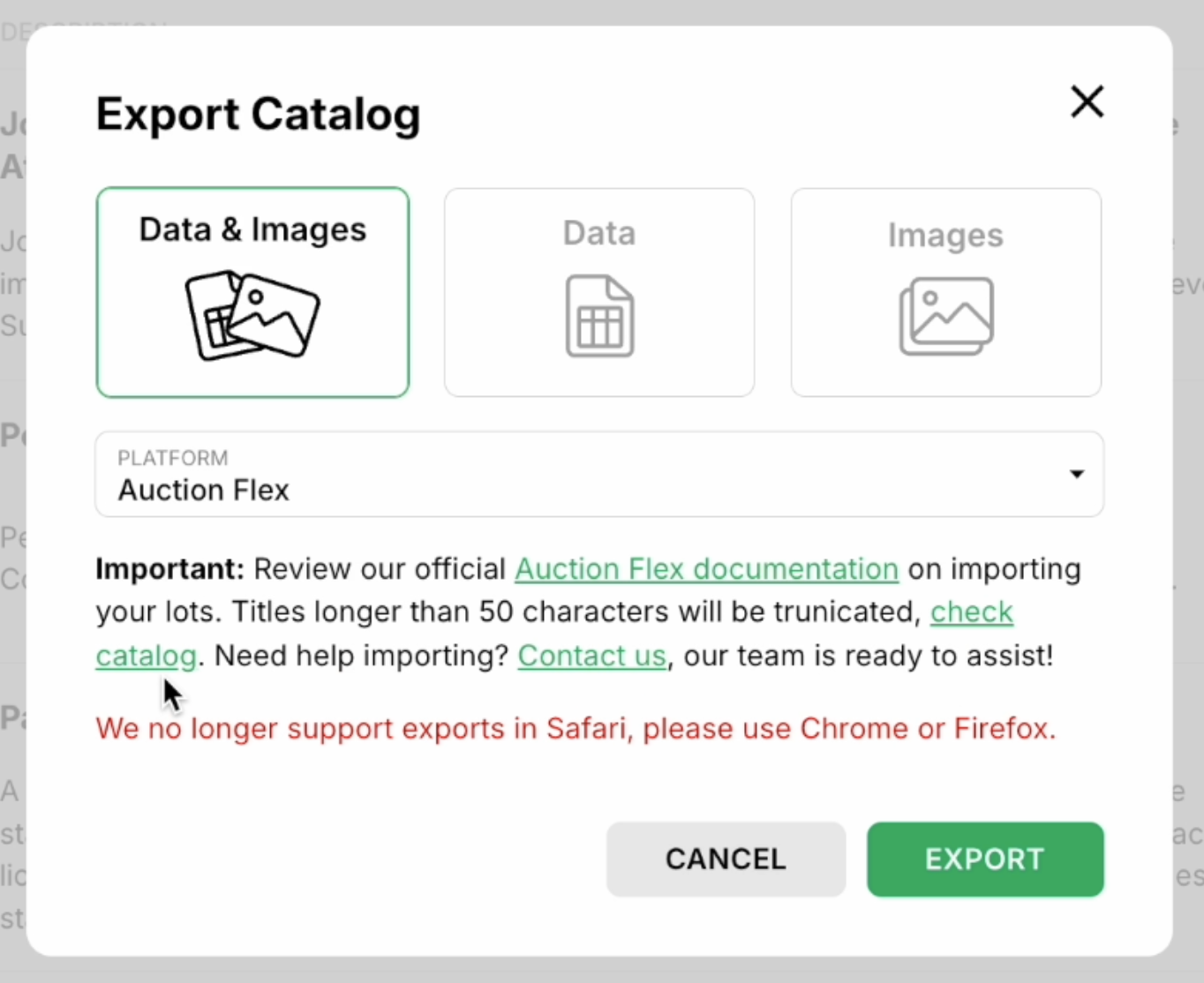Screen dimensions: 1204x983
Task: Click the red Safari warning message
Action: [576, 729]
